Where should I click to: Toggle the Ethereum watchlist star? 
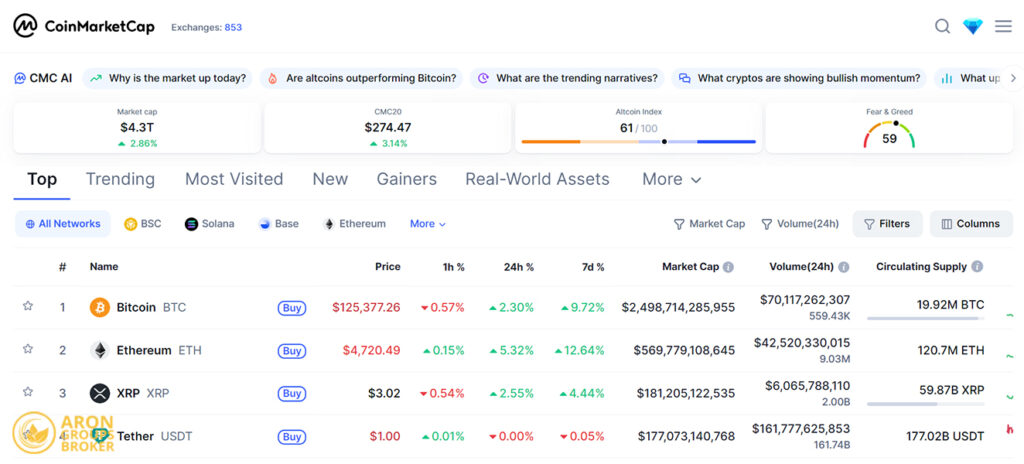28,350
